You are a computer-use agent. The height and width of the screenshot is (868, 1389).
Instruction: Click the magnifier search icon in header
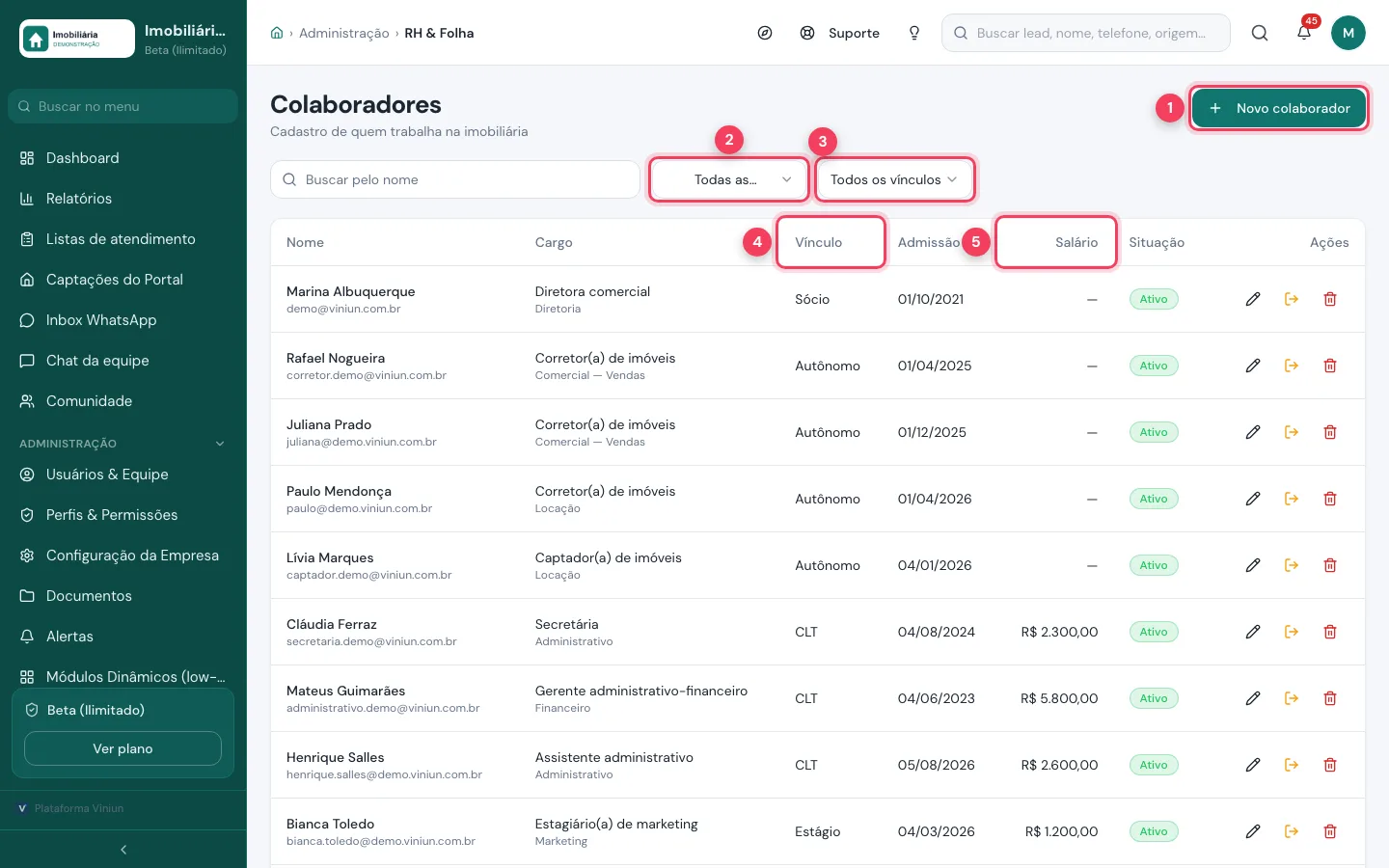(1260, 33)
